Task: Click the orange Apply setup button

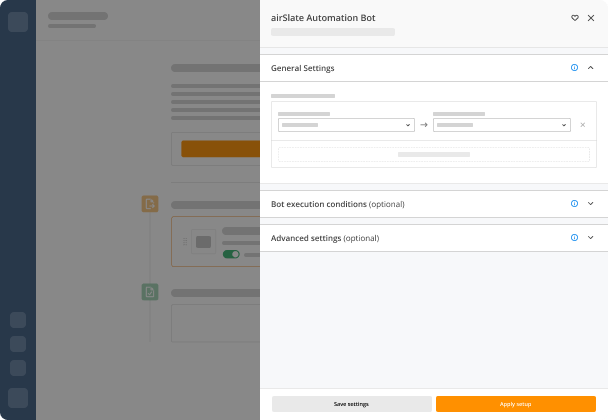Action: pos(516,404)
